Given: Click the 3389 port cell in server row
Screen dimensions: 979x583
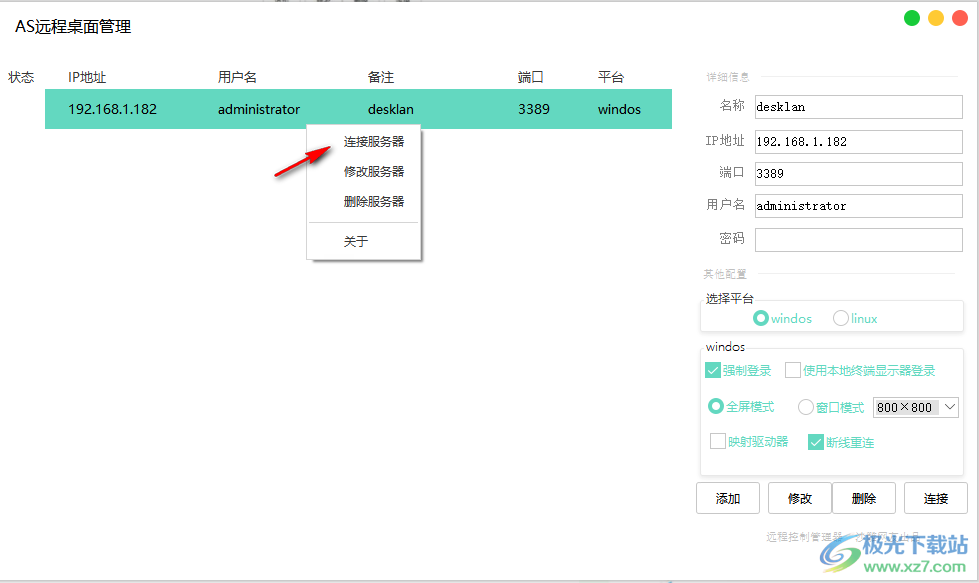Looking at the screenshot, I should pyautogui.click(x=534, y=109).
